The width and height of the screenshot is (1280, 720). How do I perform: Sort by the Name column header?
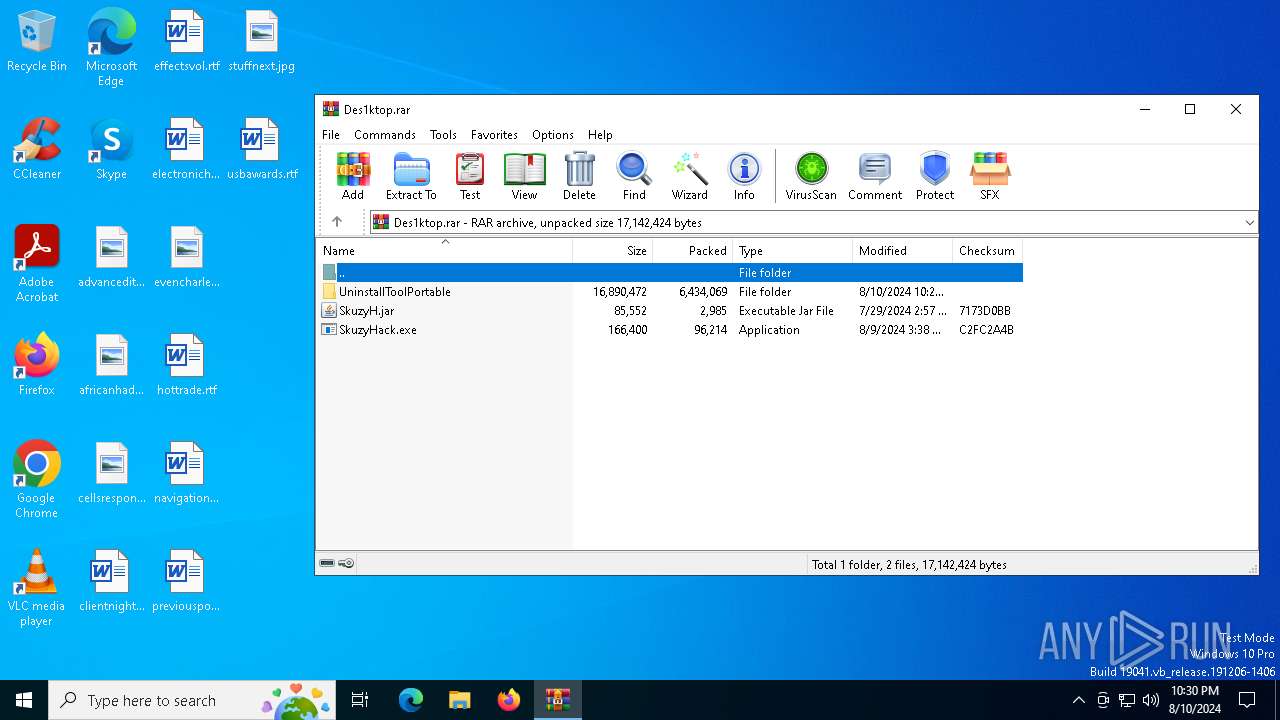point(445,251)
